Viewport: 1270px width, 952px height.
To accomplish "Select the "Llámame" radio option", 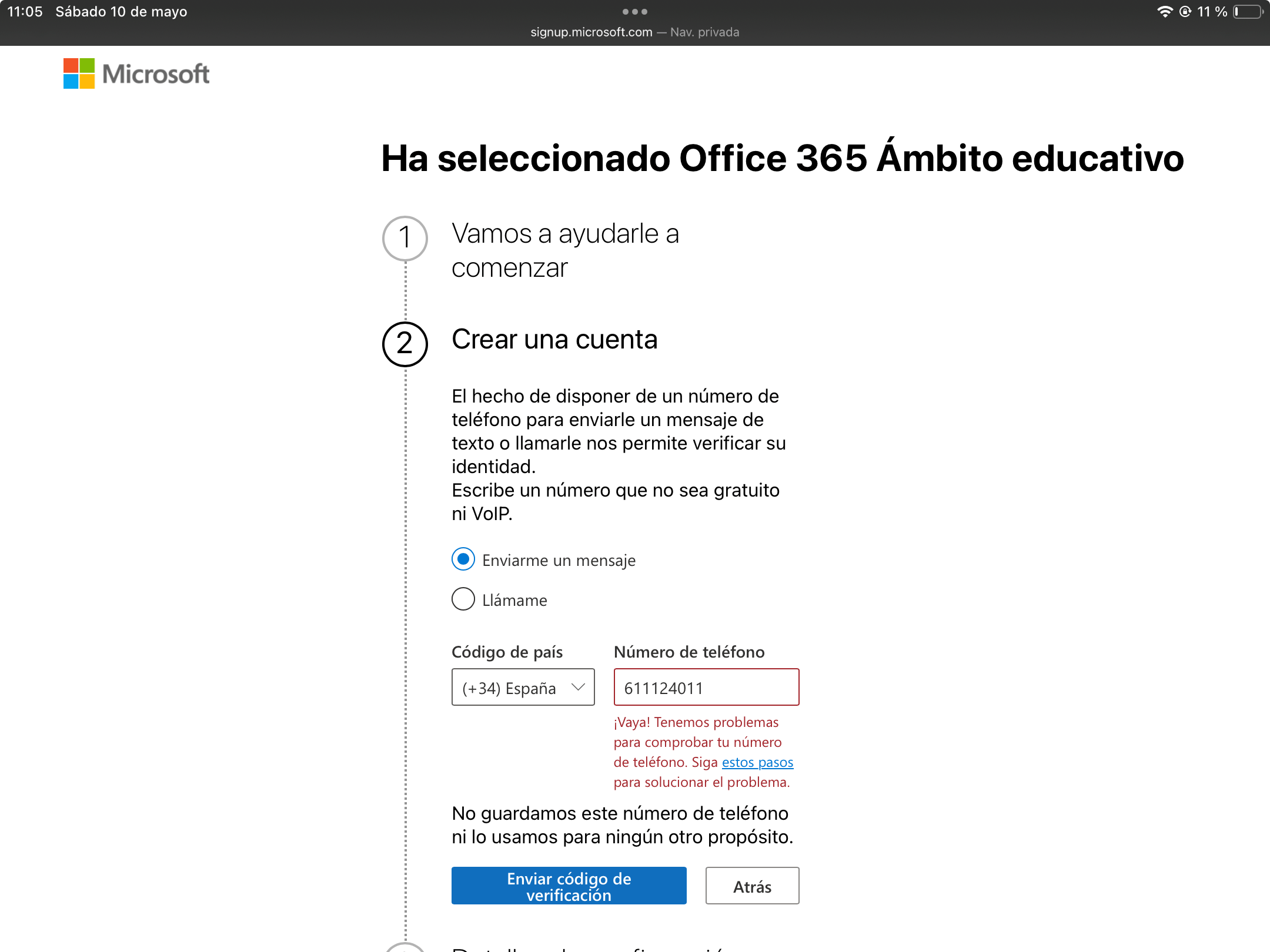I will [x=463, y=599].
